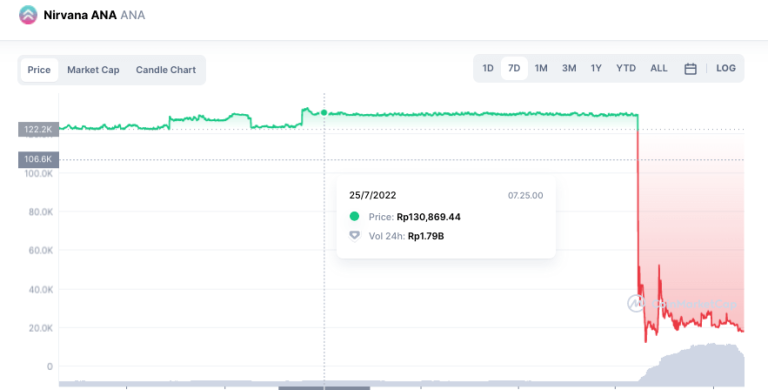Image resolution: width=768 pixels, height=390 pixels.
Task: Click the 40.0K y-axis label
Action: (x=40, y=290)
